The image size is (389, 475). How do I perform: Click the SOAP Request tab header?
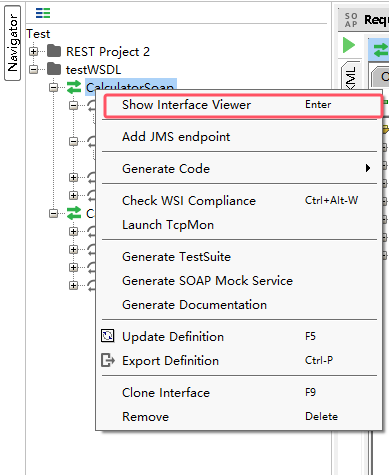point(364,20)
